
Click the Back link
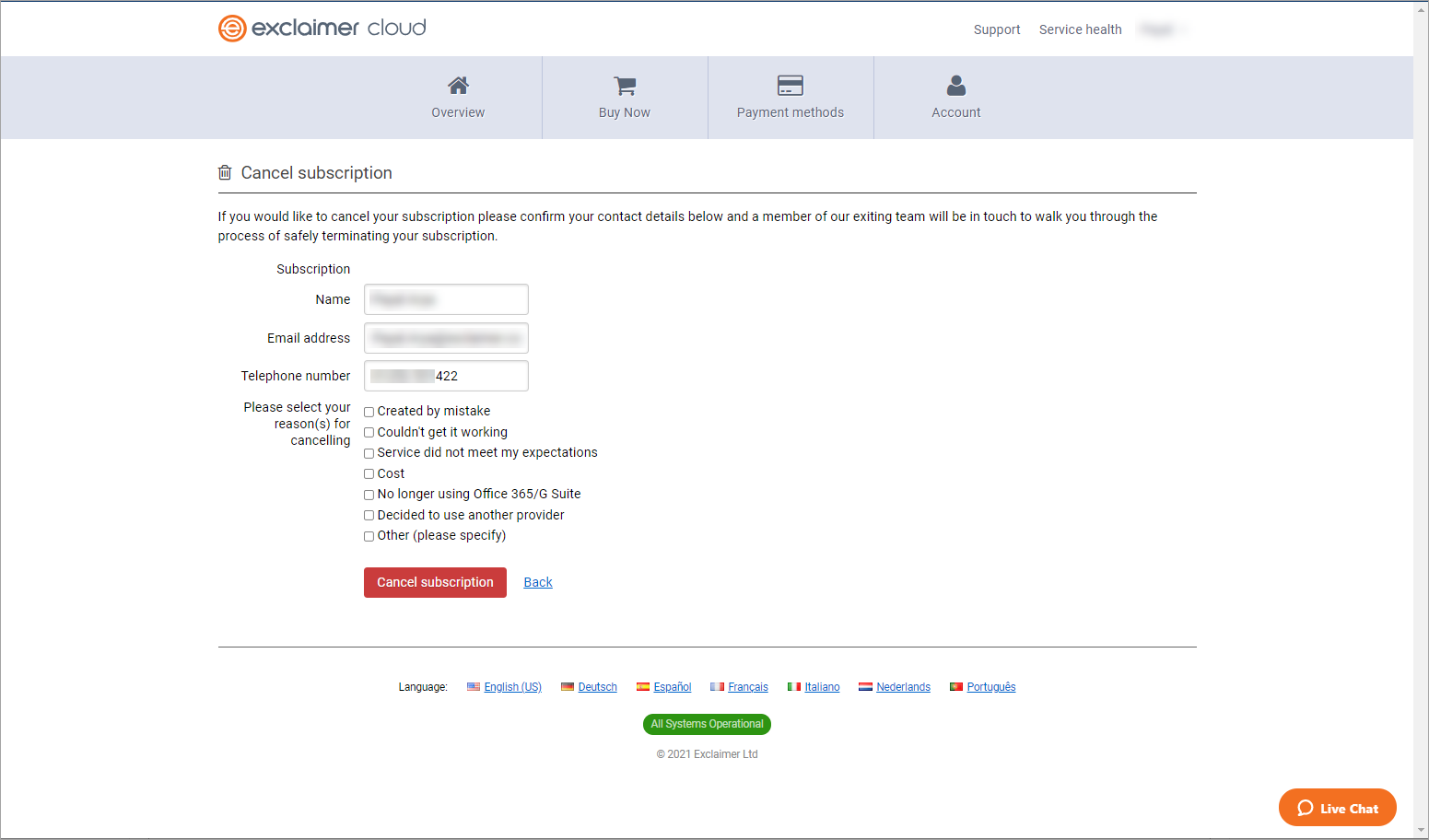click(x=538, y=582)
